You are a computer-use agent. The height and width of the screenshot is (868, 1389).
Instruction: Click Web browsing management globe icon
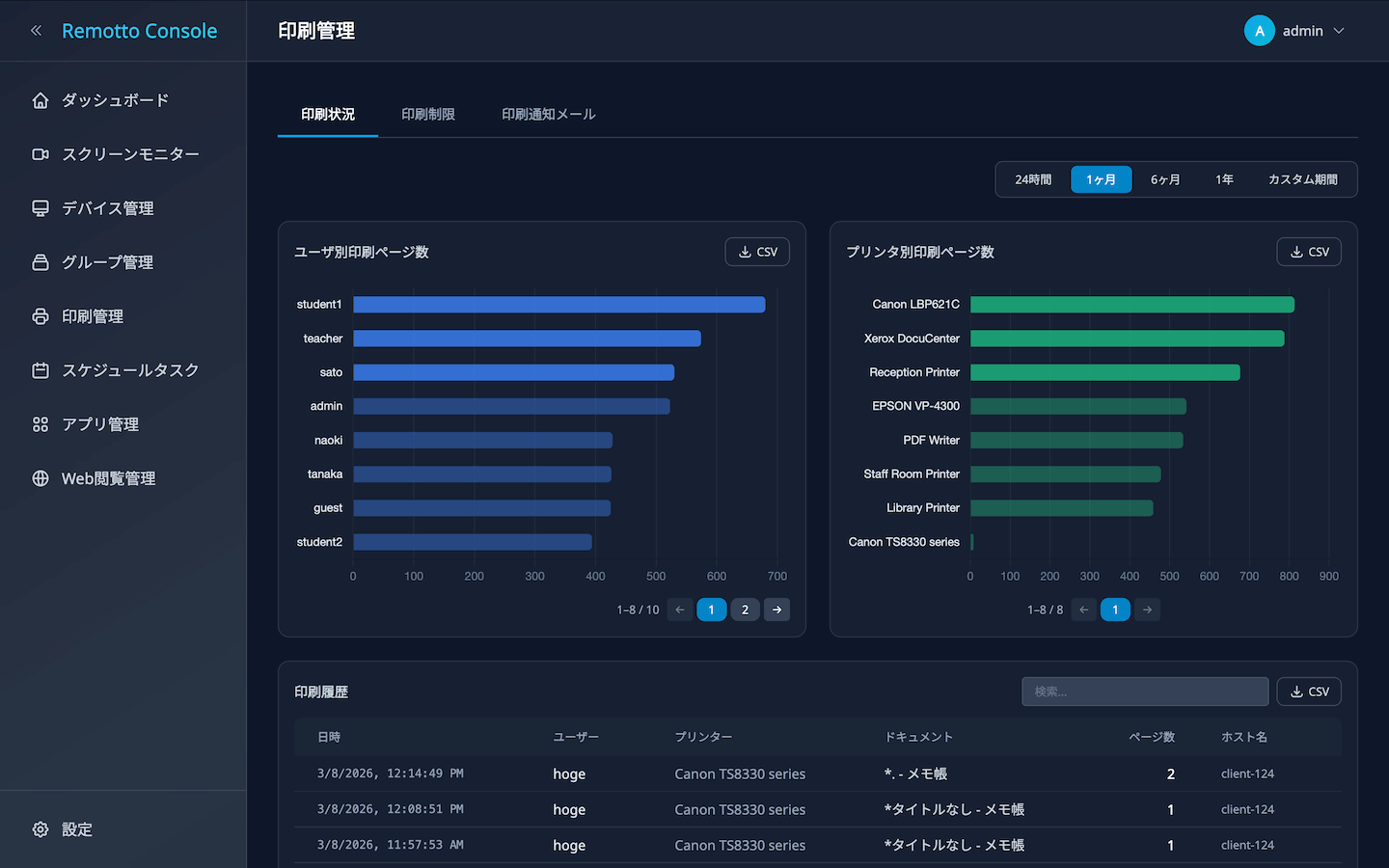[x=41, y=478]
